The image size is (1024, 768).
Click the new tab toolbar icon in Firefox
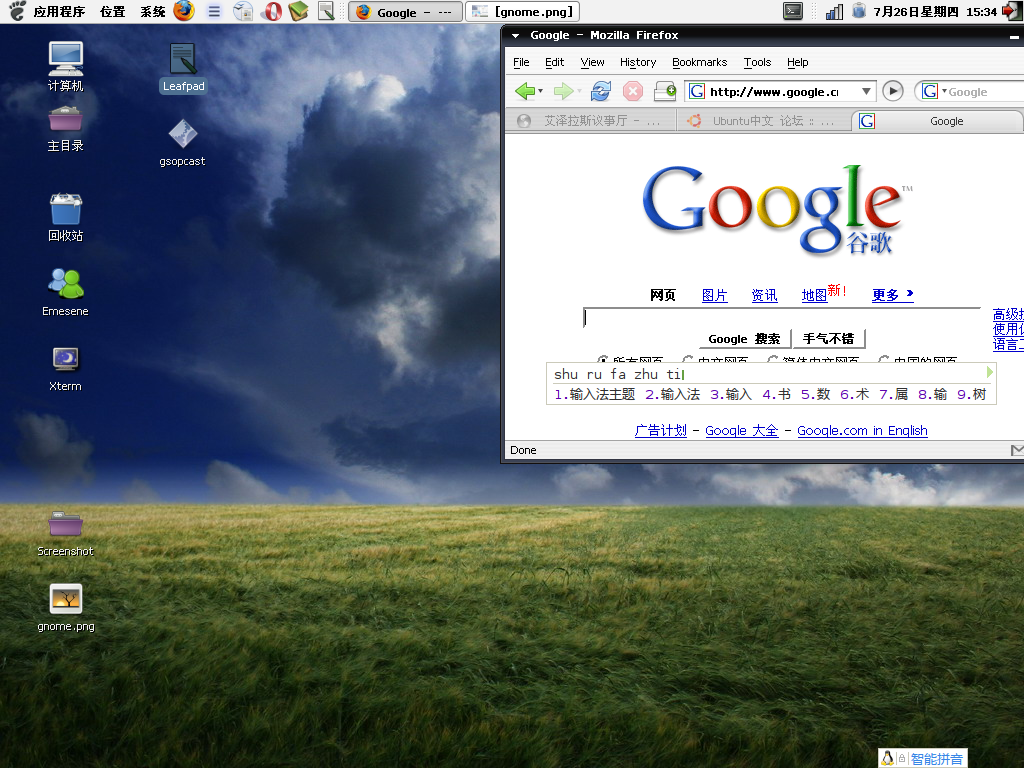point(665,91)
